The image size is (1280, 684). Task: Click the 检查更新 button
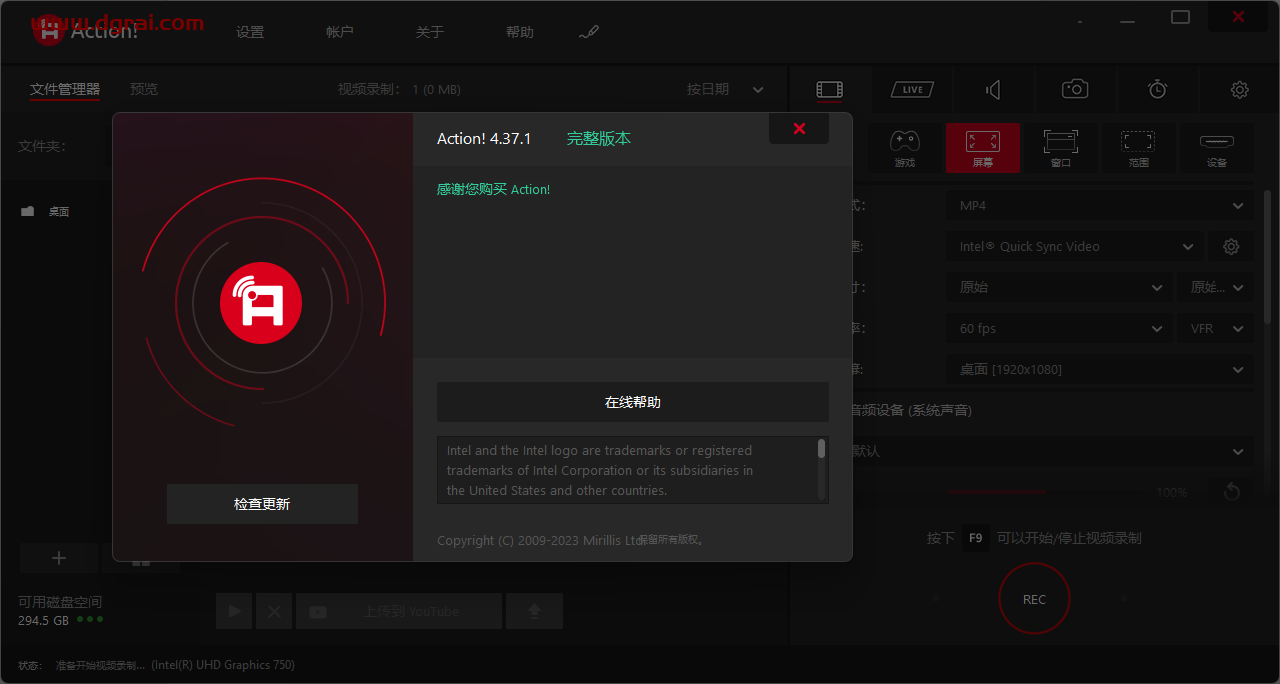click(262, 504)
